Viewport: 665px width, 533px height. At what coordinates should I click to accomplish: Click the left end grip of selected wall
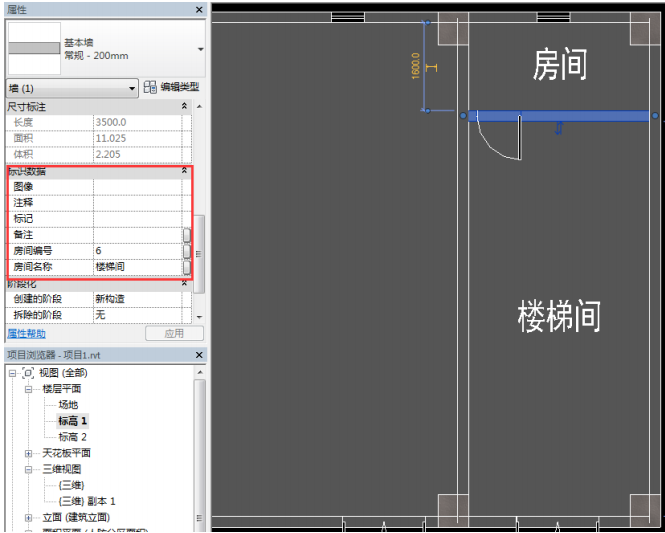click(x=463, y=115)
